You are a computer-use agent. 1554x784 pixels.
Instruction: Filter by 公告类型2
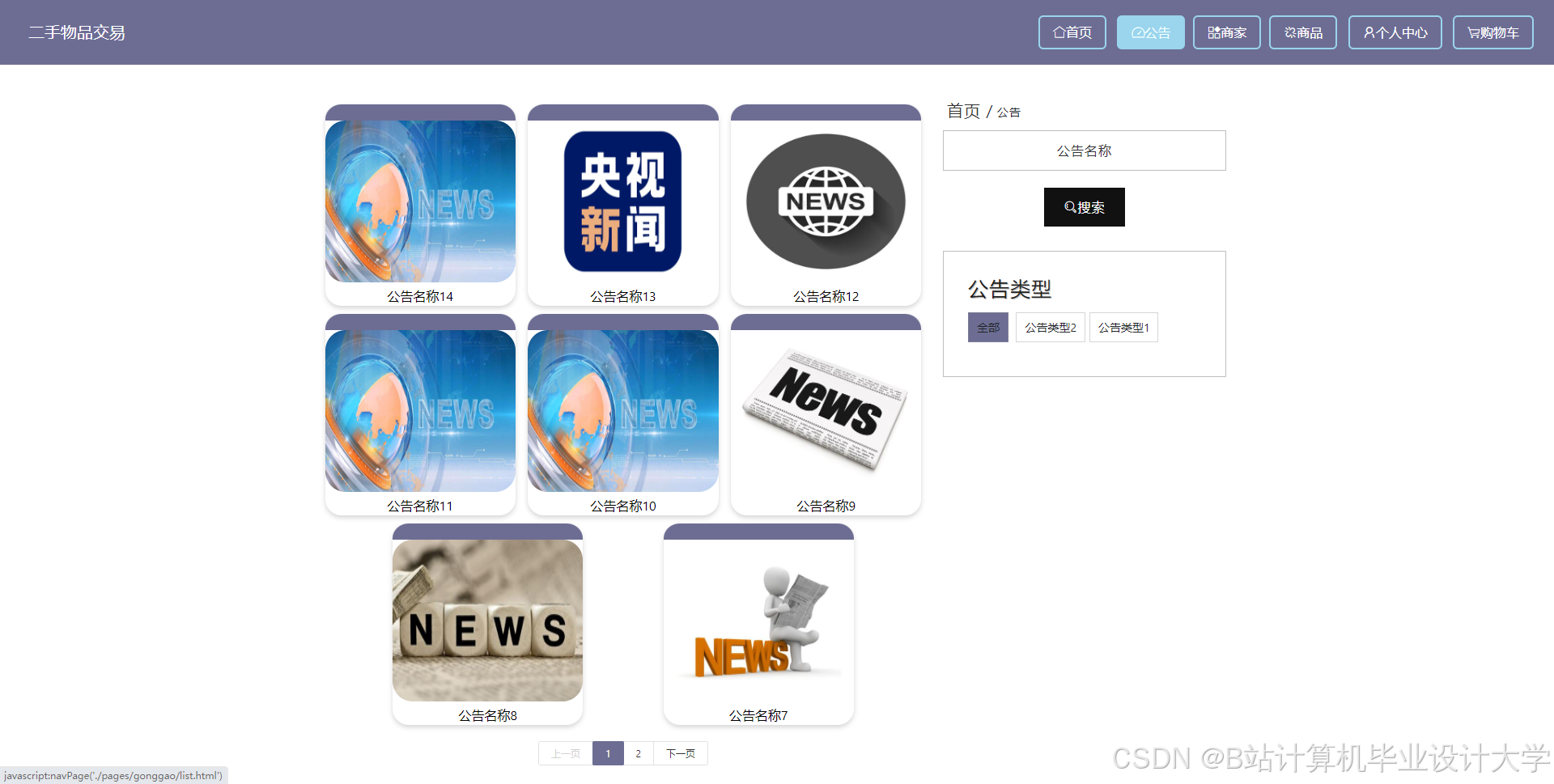click(1050, 328)
